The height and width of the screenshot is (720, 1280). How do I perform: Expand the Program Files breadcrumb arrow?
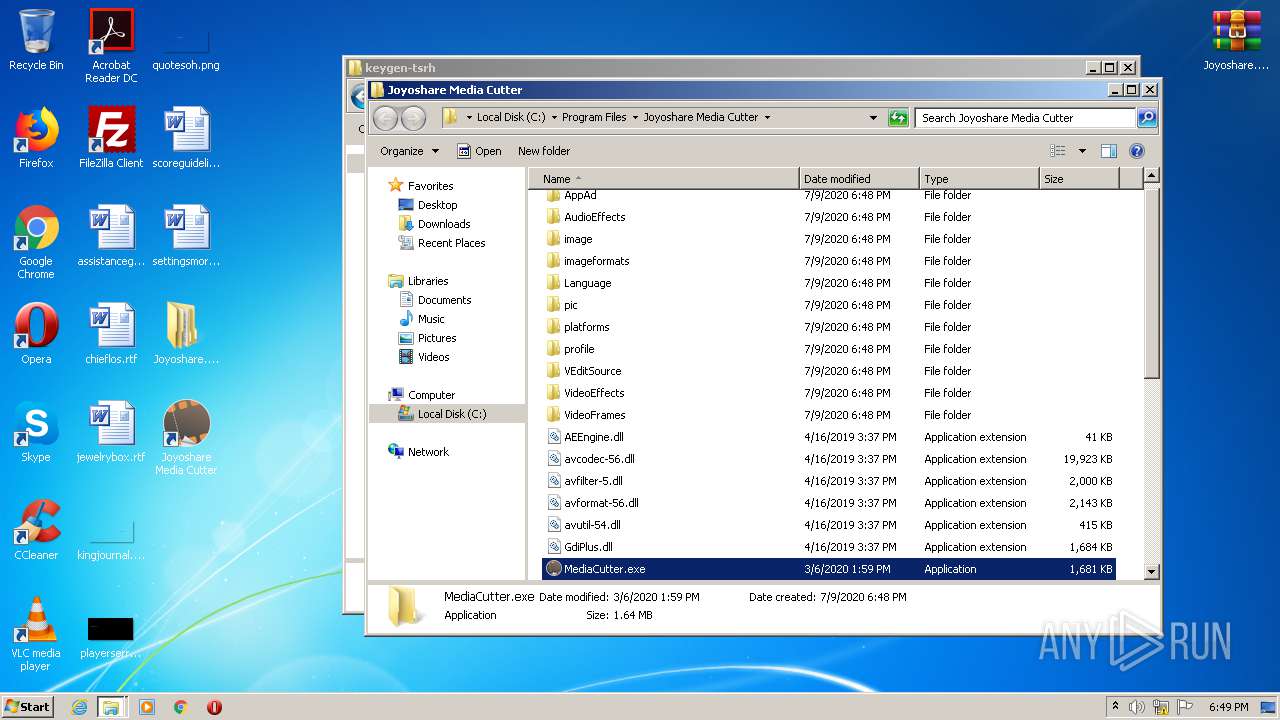coord(635,117)
